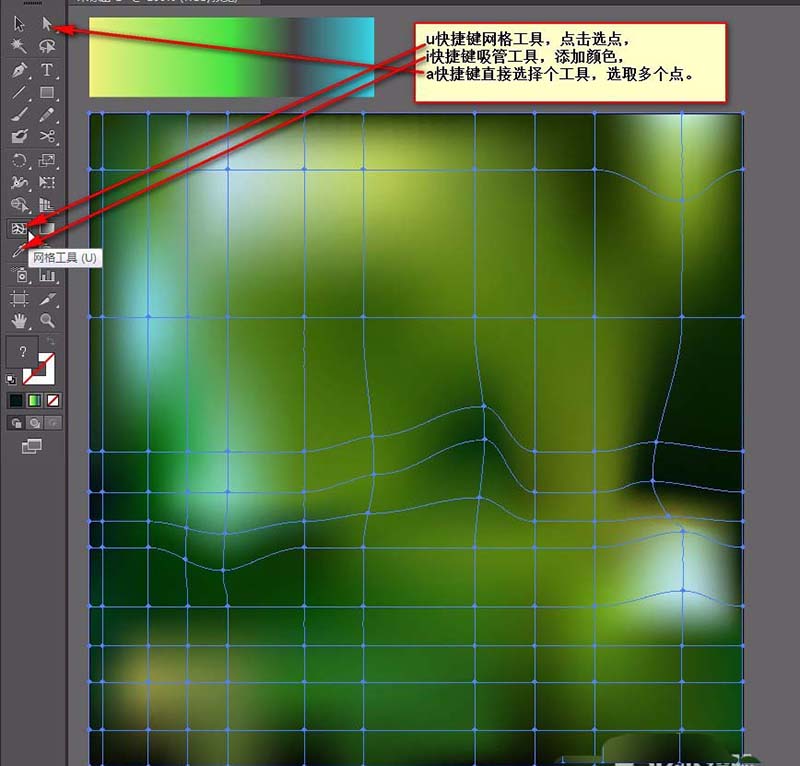
Task: Select the Warp tool
Action: coord(19,182)
